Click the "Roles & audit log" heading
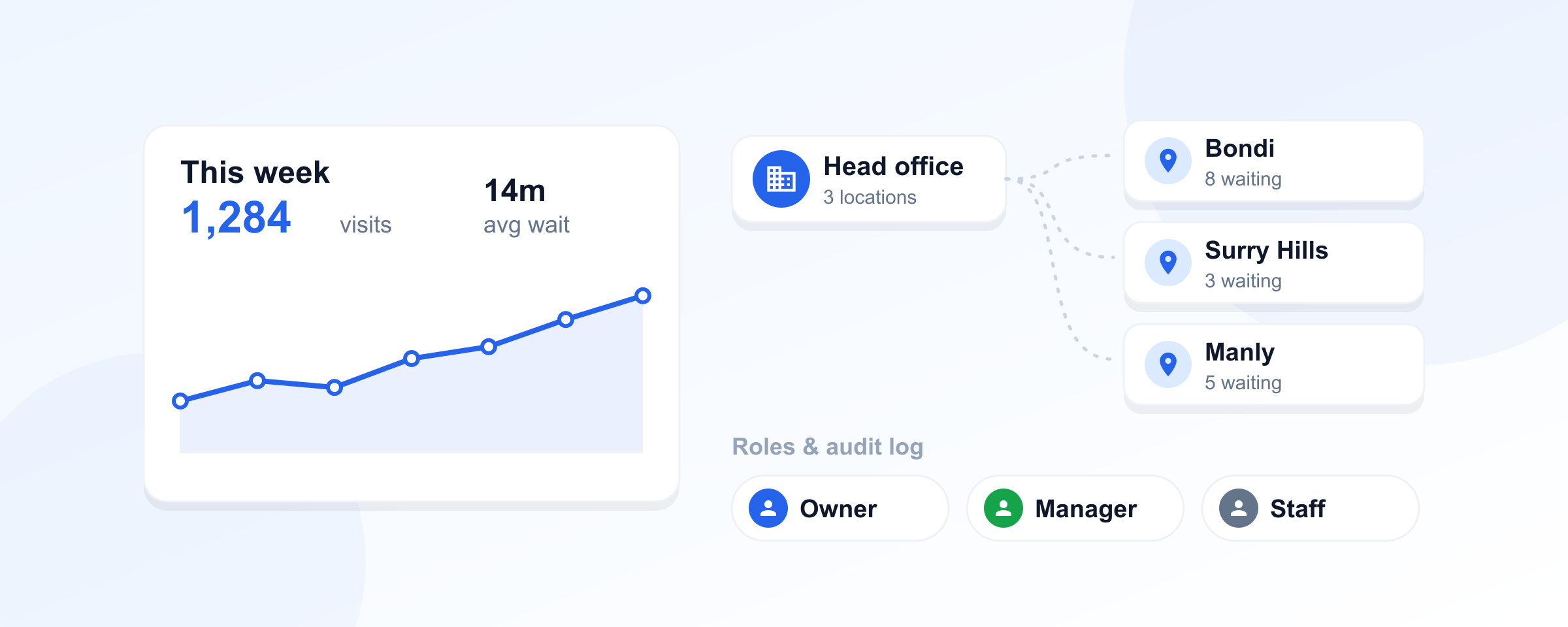1568x627 pixels. [x=827, y=447]
